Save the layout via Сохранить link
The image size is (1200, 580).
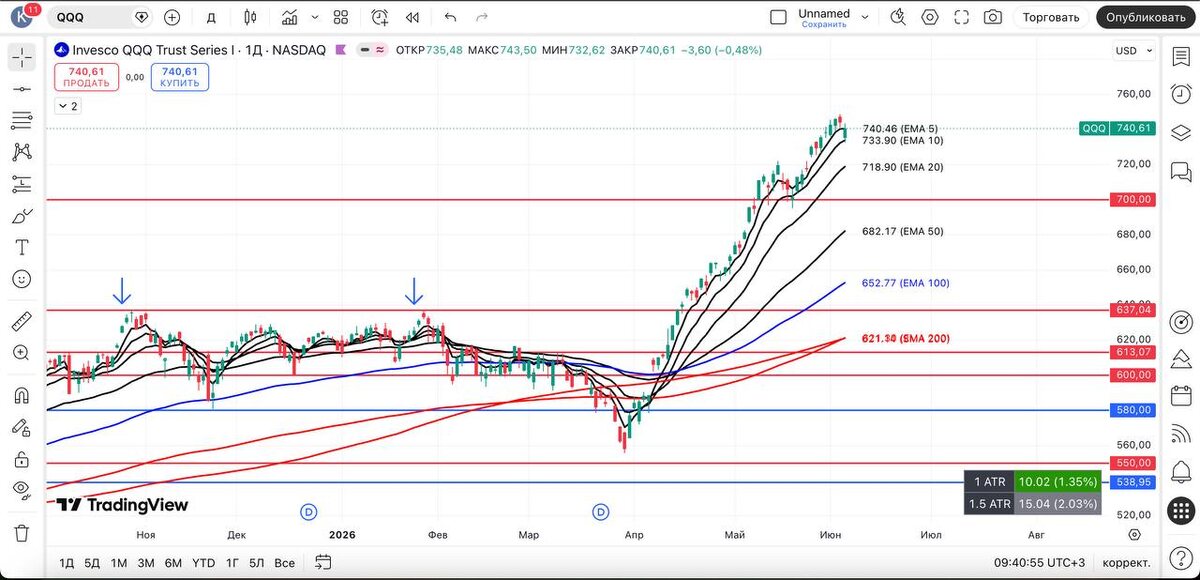[x=824, y=24]
